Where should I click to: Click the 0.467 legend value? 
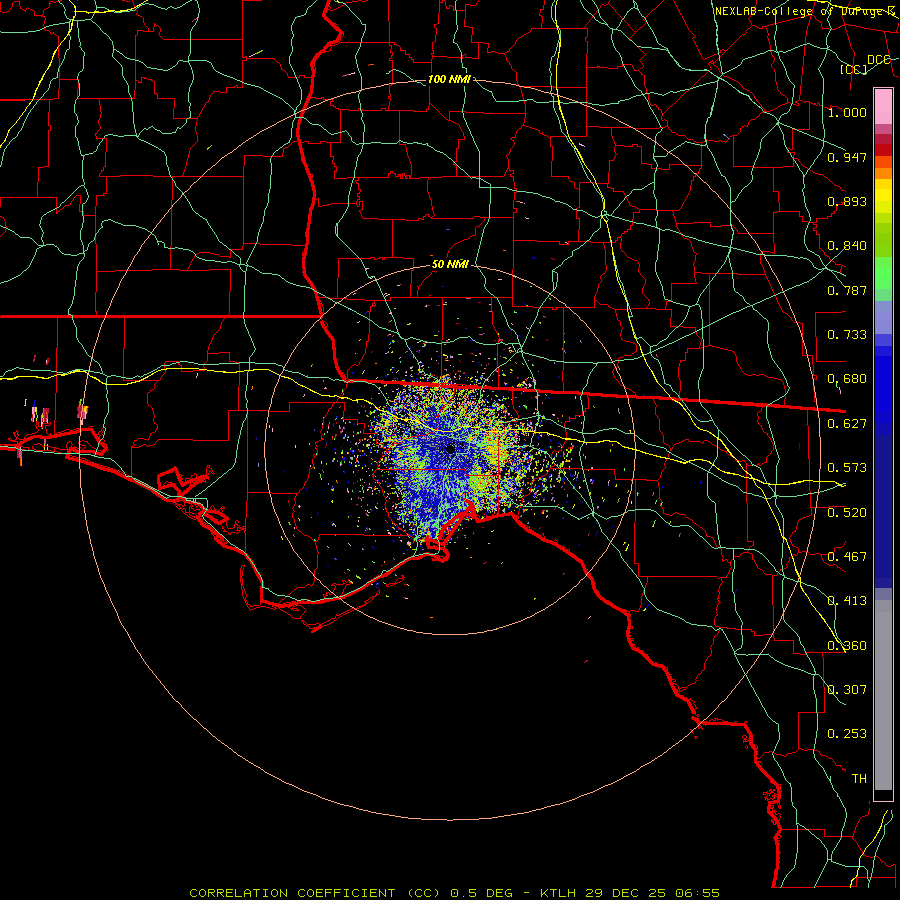(x=847, y=557)
